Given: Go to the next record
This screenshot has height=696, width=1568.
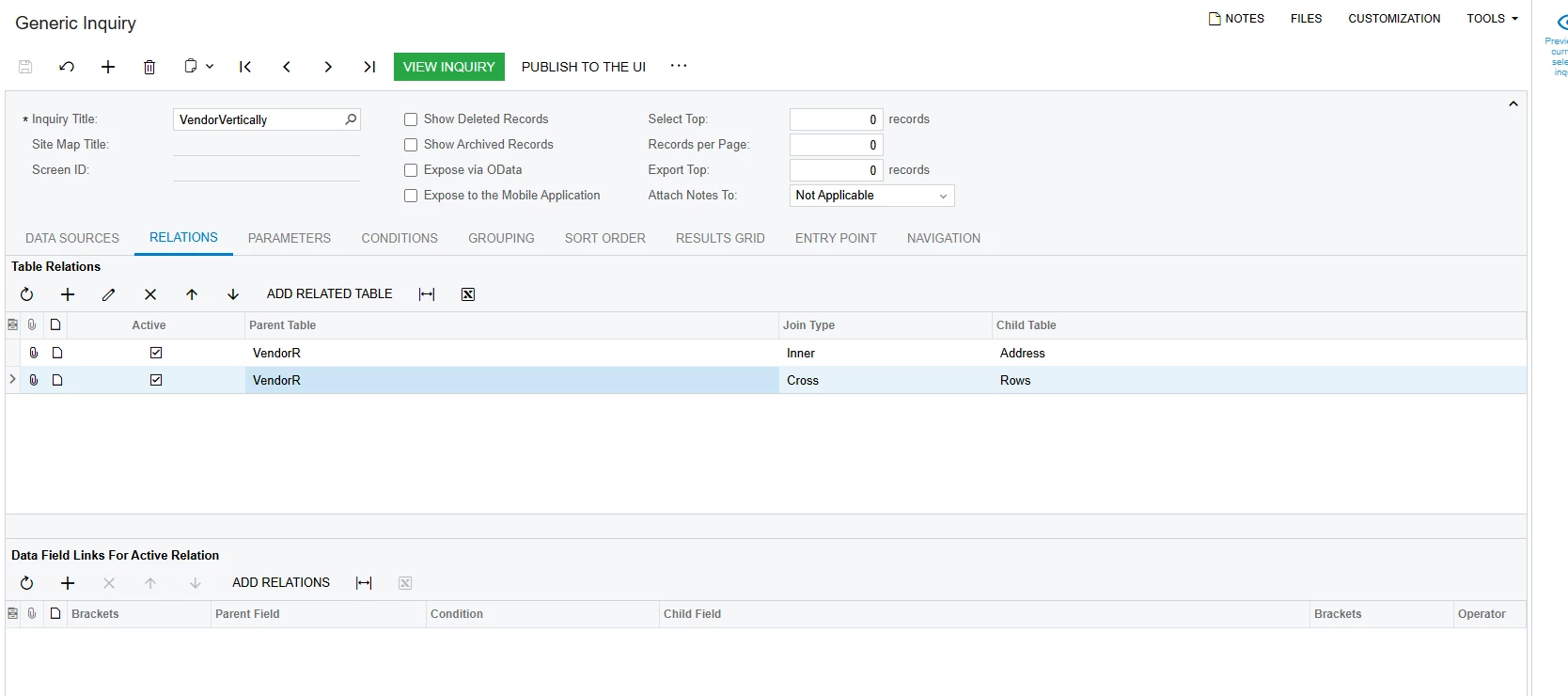Looking at the screenshot, I should tap(328, 67).
